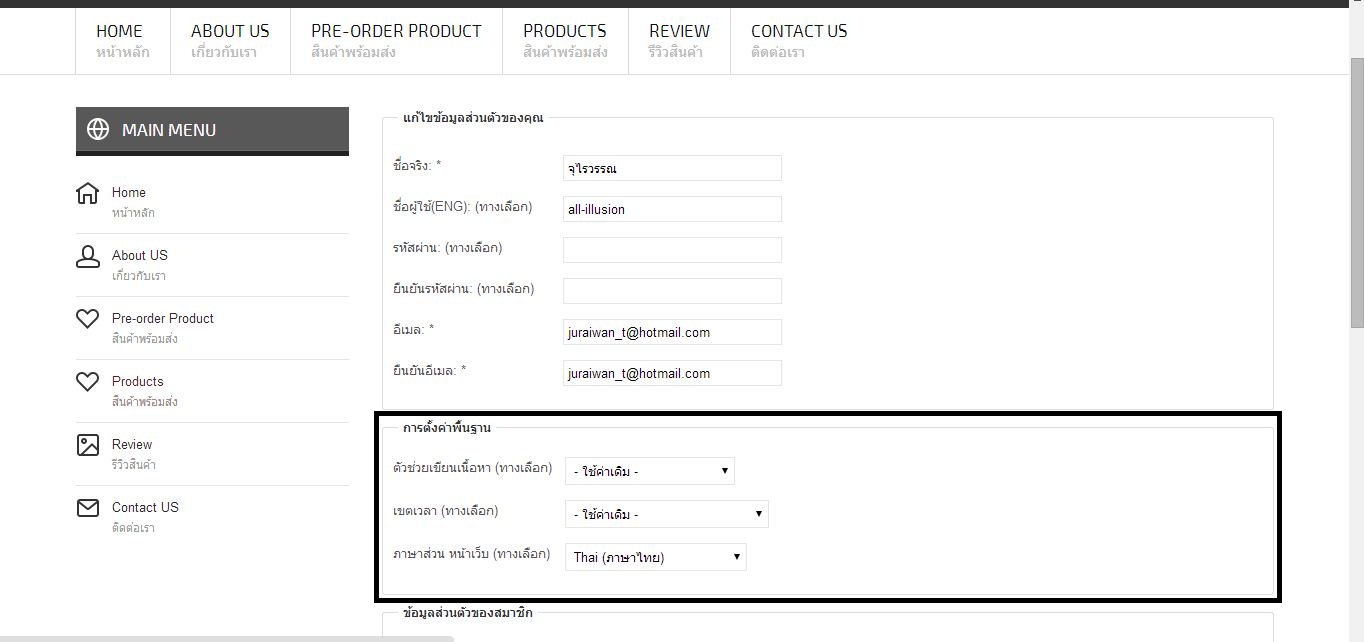This screenshot has width=1364, height=642.
Task: Click the แก้ไขข้อมูลส่วนตัวของคุณ section heading
Action: 473,118
